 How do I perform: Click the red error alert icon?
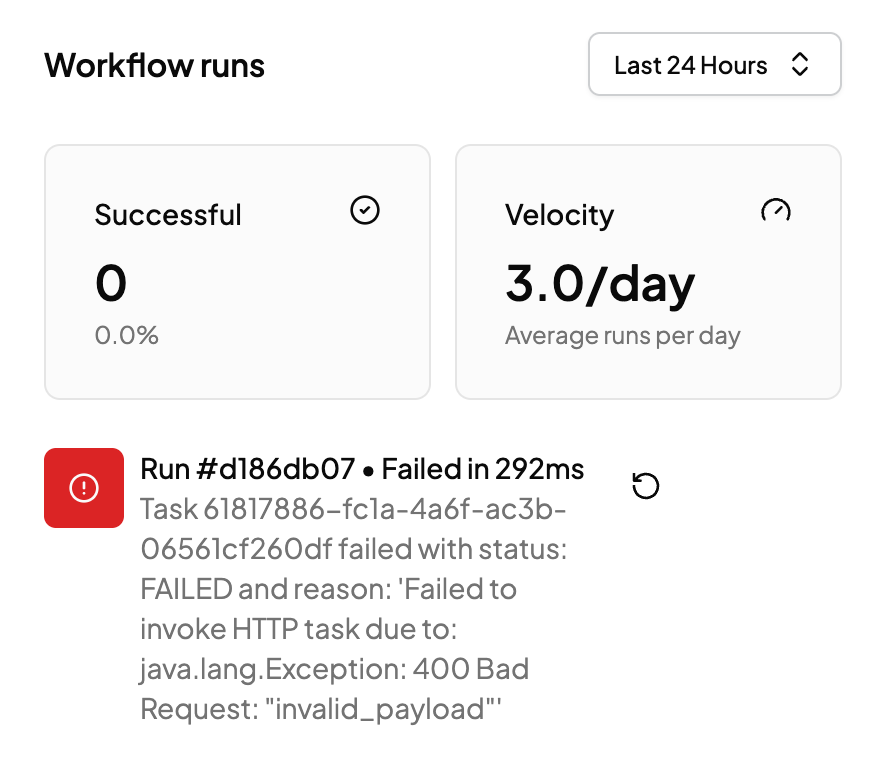click(84, 487)
